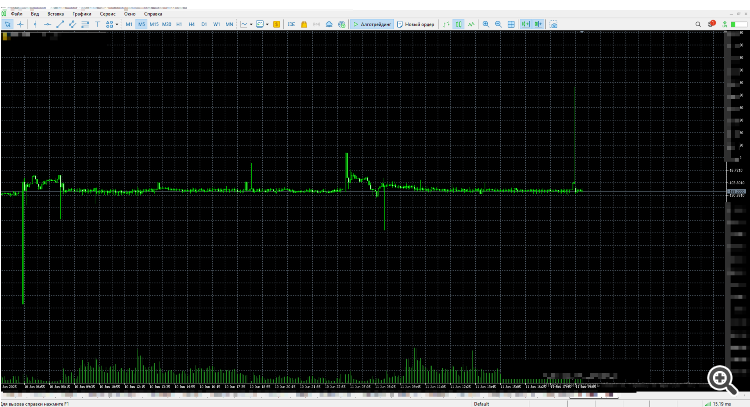Toggle candlestick chart display mode
This screenshot has height=407, width=750.
click(458, 24)
